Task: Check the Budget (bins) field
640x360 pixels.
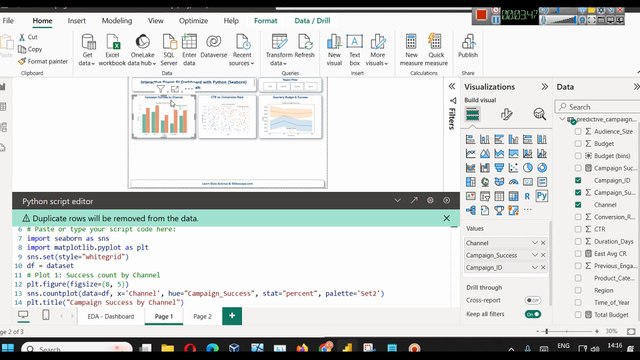Action: click(x=578, y=156)
